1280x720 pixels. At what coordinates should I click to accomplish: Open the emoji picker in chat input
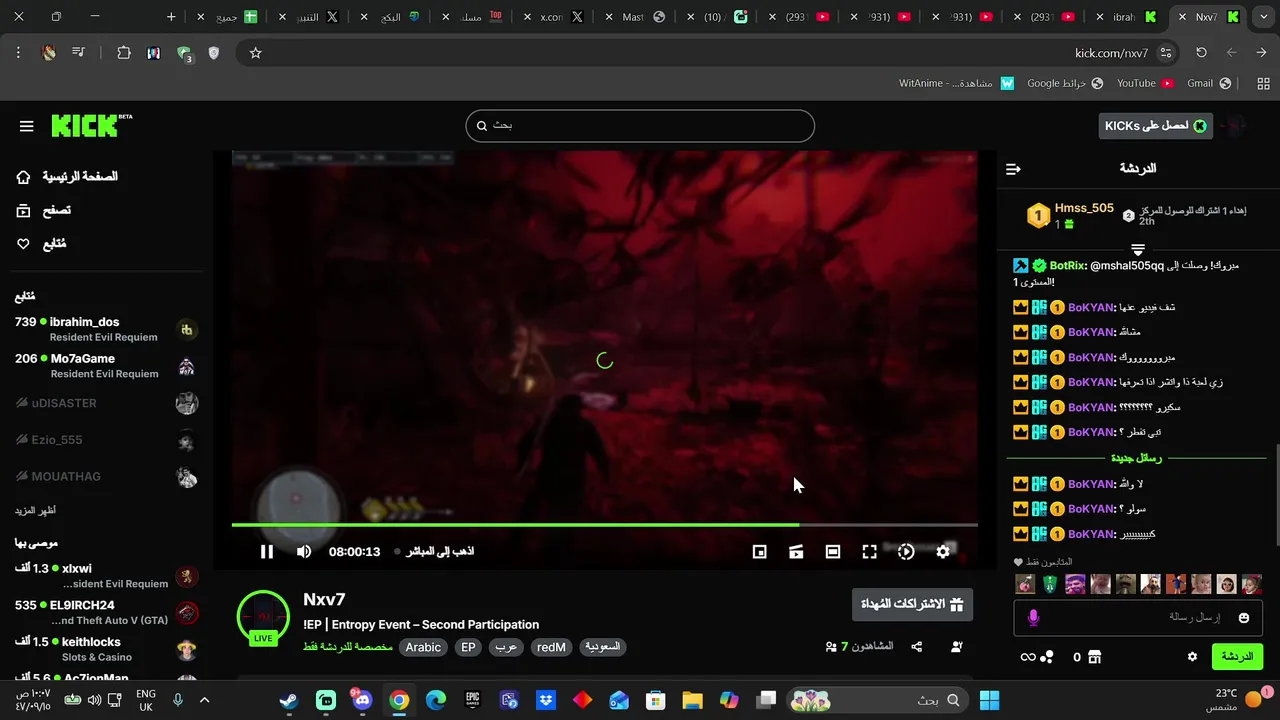(1244, 618)
